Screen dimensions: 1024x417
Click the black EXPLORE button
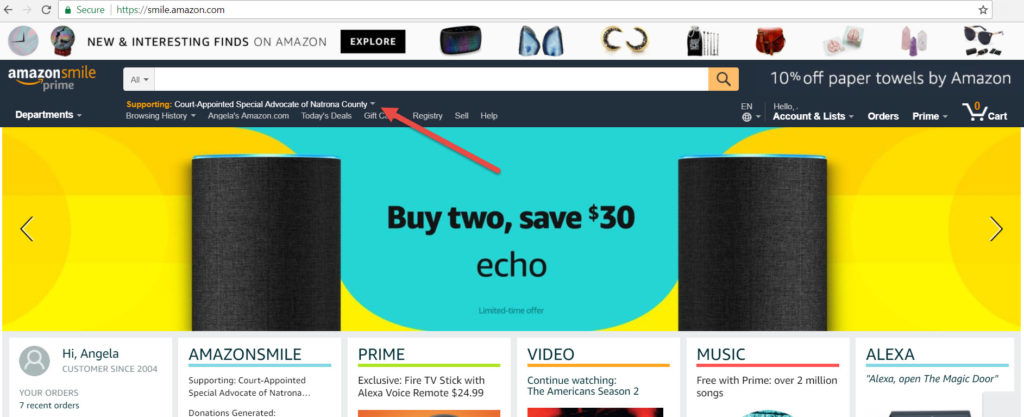[x=373, y=42]
